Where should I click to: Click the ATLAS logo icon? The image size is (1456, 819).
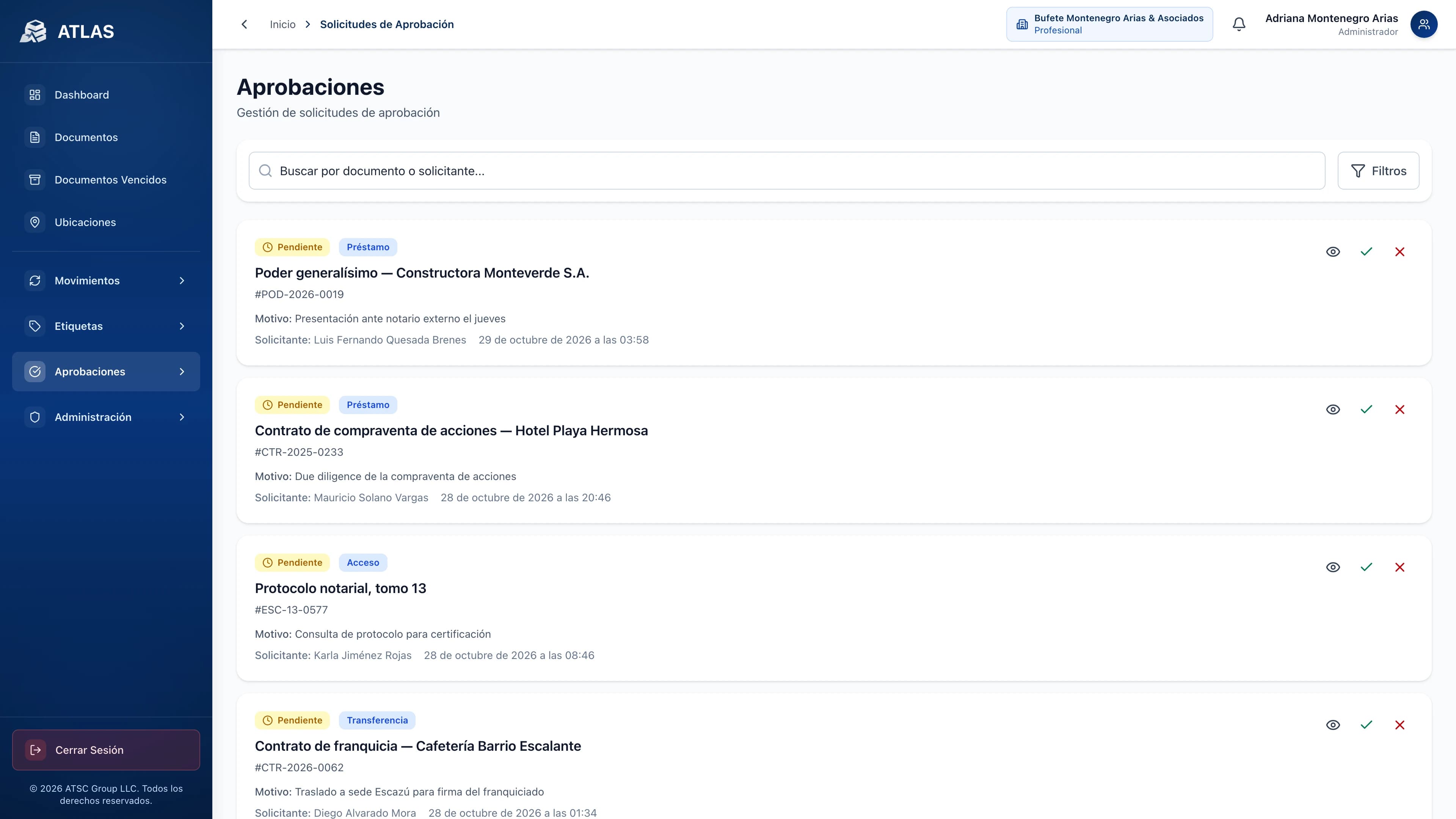[x=33, y=31]
